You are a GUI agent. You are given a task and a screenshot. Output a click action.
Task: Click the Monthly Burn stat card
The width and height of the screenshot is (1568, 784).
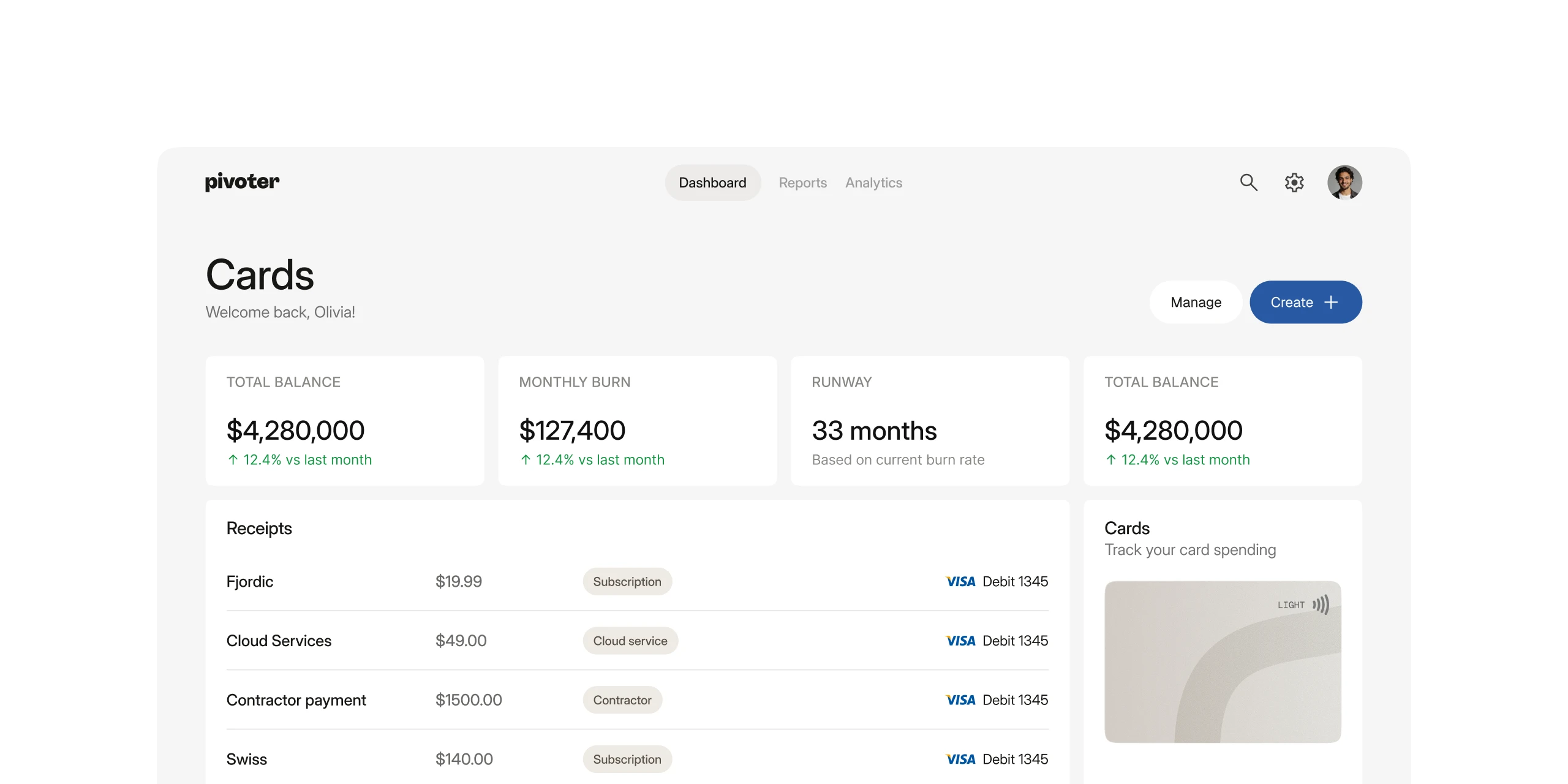tap(637, 421)
